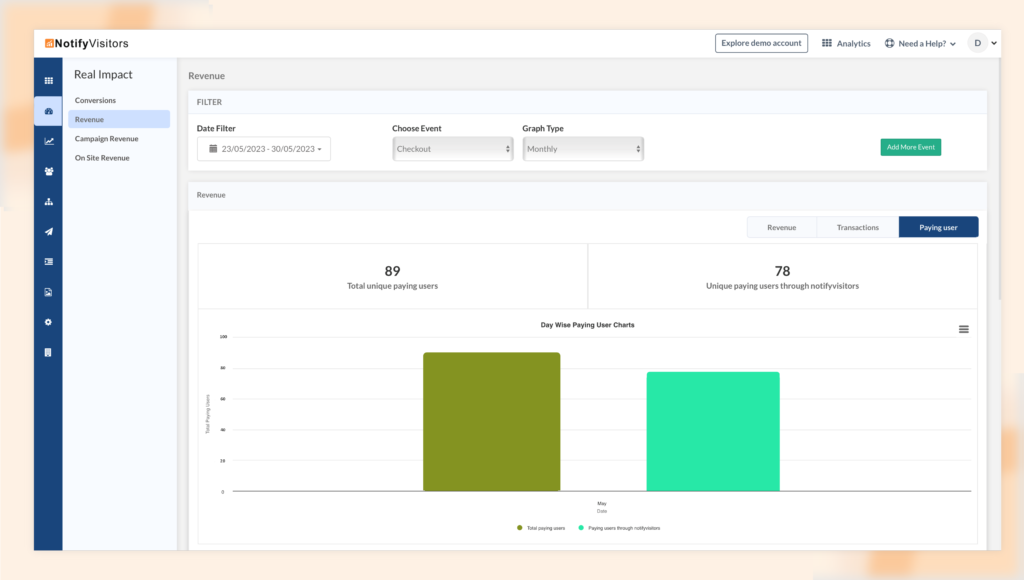Open the chart hamburger menu icon
Viewport: 1024px width, 580px height.
pos(963,329)
